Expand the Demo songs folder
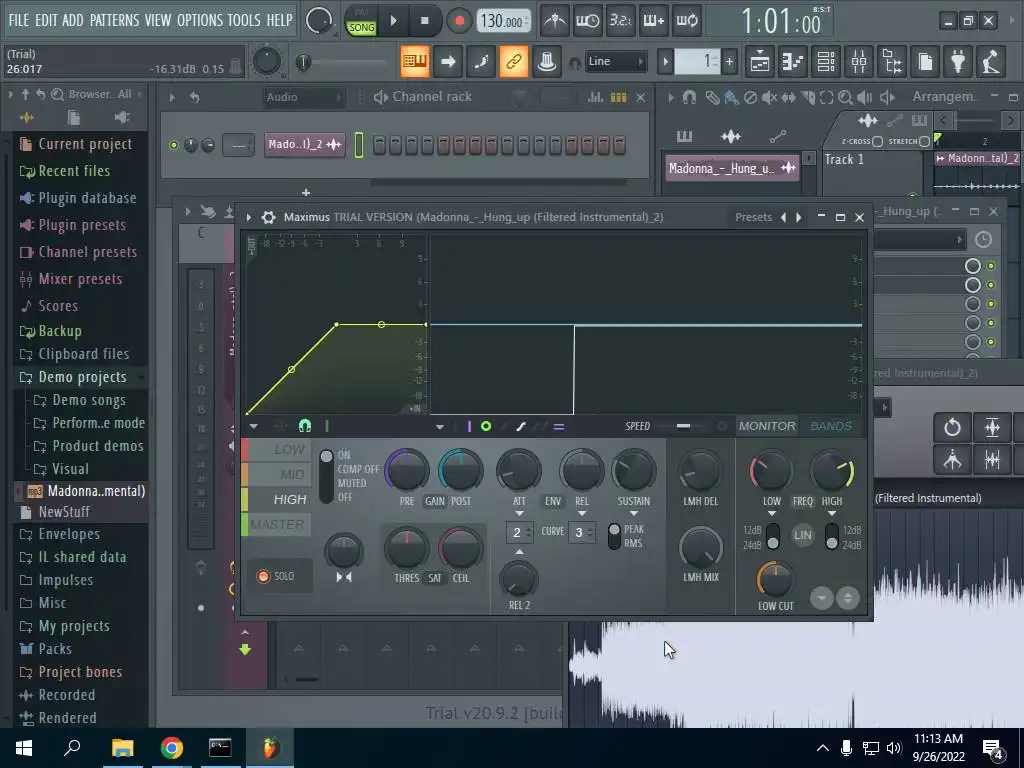 click(88, 400)
